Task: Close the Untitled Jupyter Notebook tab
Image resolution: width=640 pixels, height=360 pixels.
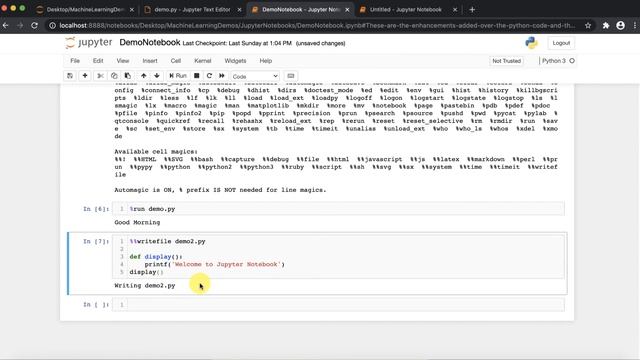Action: coord(455,9)
